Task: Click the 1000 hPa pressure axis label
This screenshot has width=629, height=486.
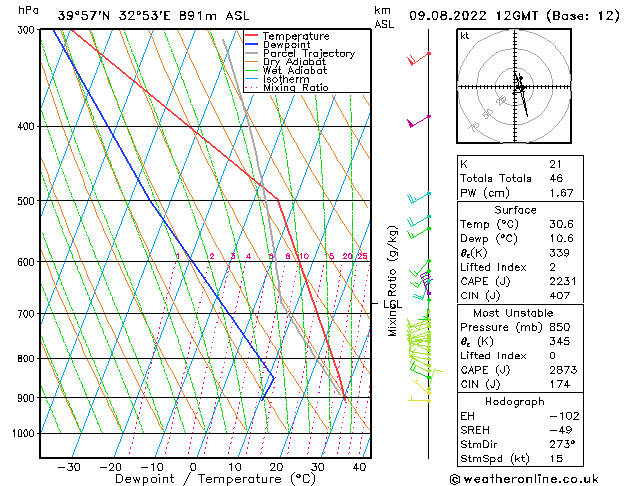Action: click(24, 433)
